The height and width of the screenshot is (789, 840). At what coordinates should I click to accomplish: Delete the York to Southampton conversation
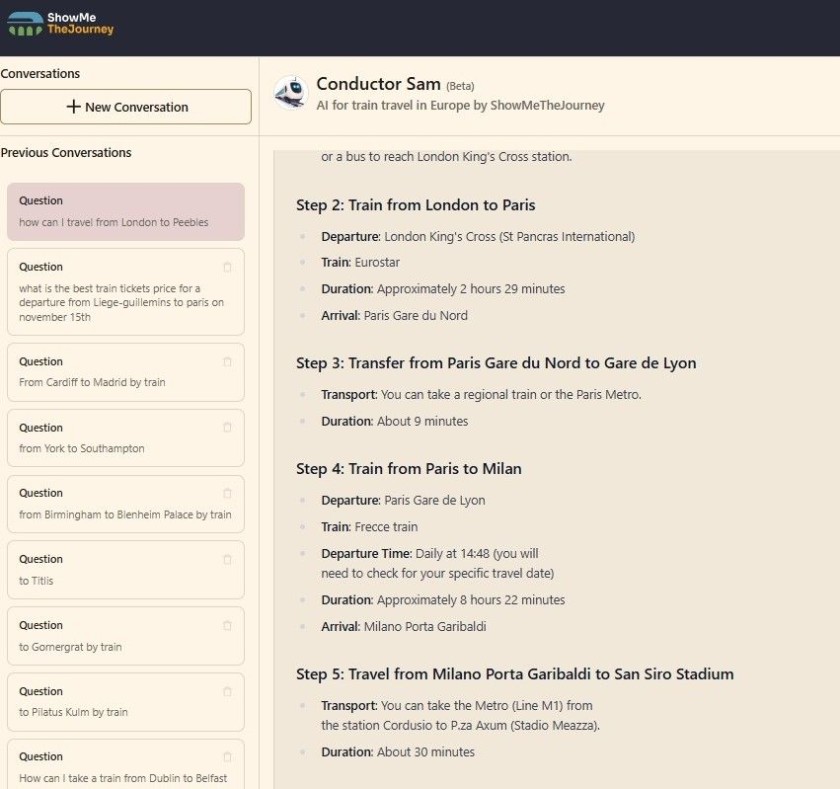(x=227, y=427)
